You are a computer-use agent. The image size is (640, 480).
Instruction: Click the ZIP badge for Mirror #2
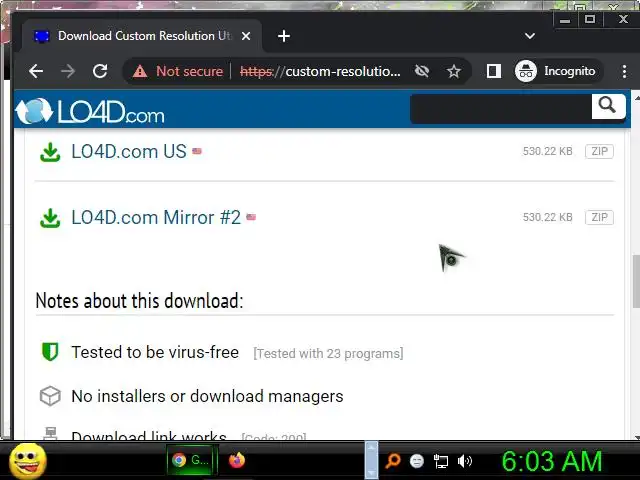pyautogui.click(x=599, y=217)
